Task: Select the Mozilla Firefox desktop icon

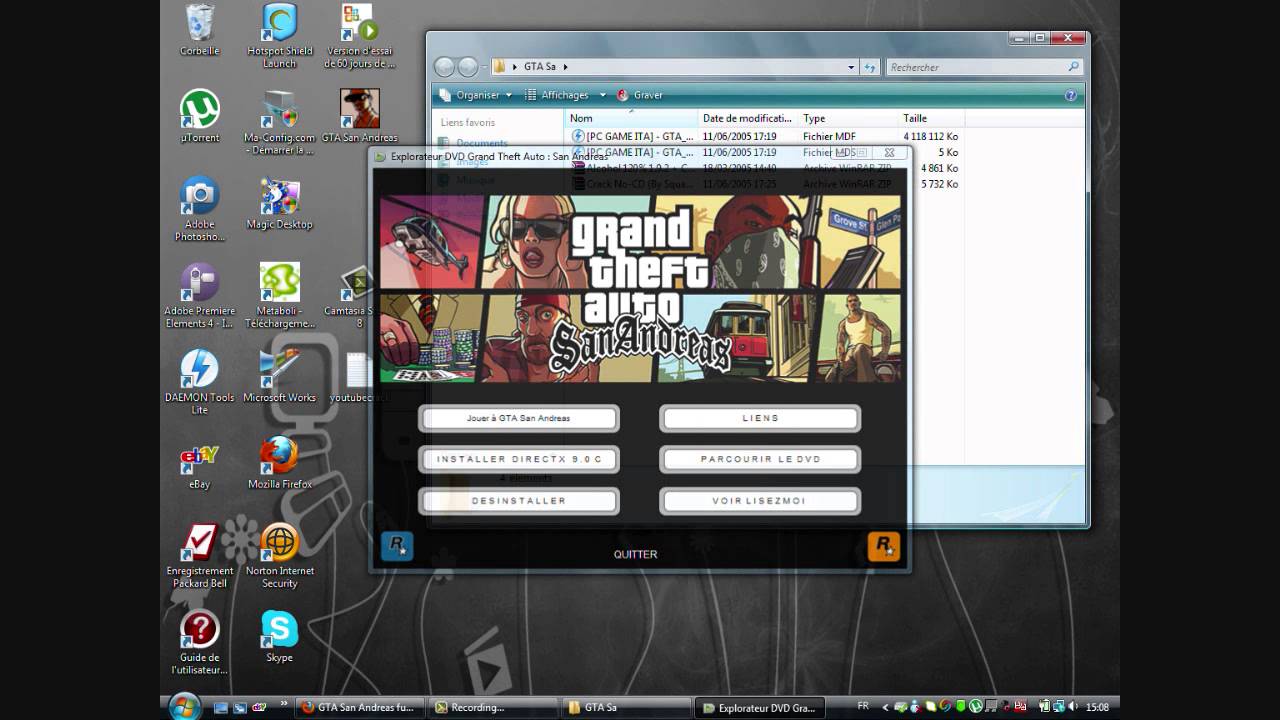Action: click(x=279, y=463)
